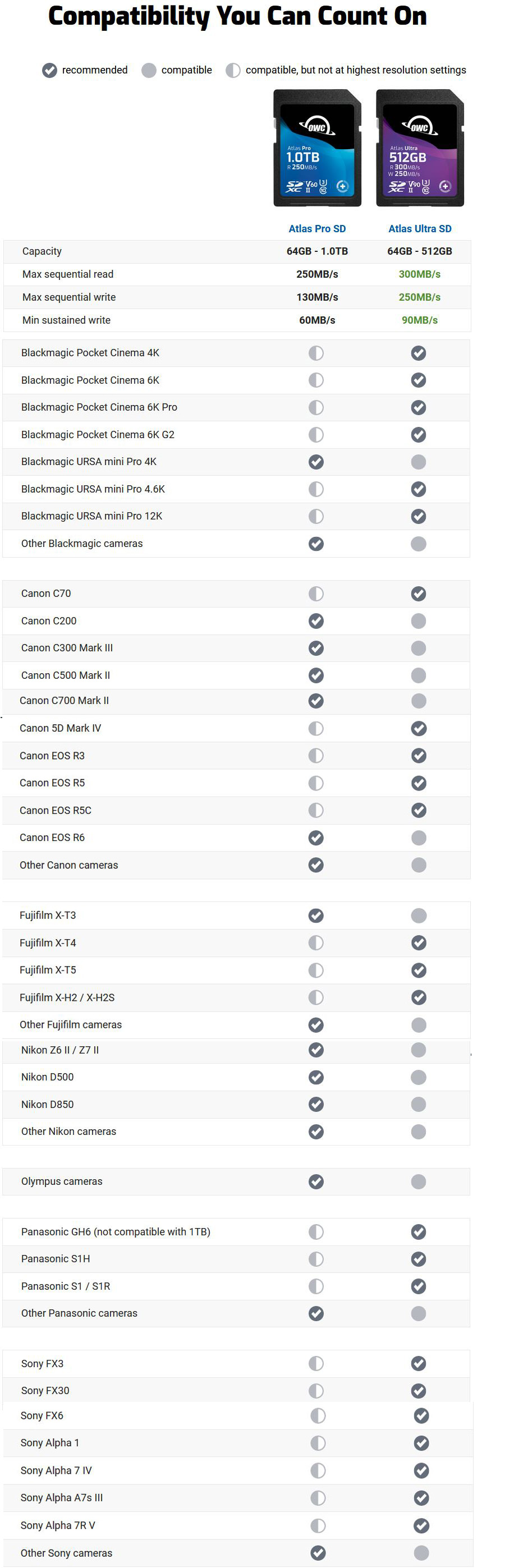514x1568 pixels.
Task: Click Atlas Ultra gray circle for Olympus cameras
Action: pos(419,1181)
